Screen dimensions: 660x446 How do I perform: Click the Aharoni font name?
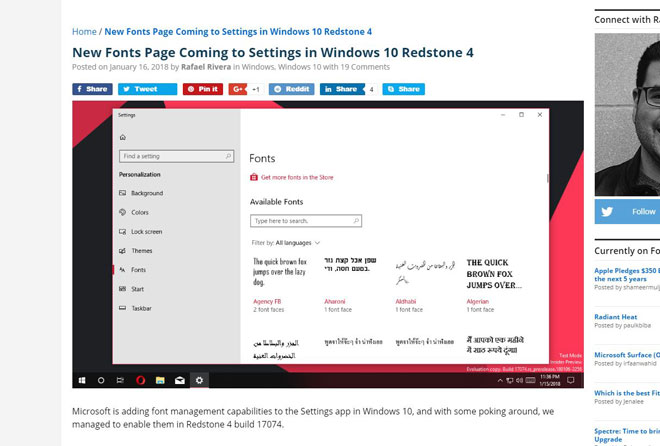tap(335, 301)
